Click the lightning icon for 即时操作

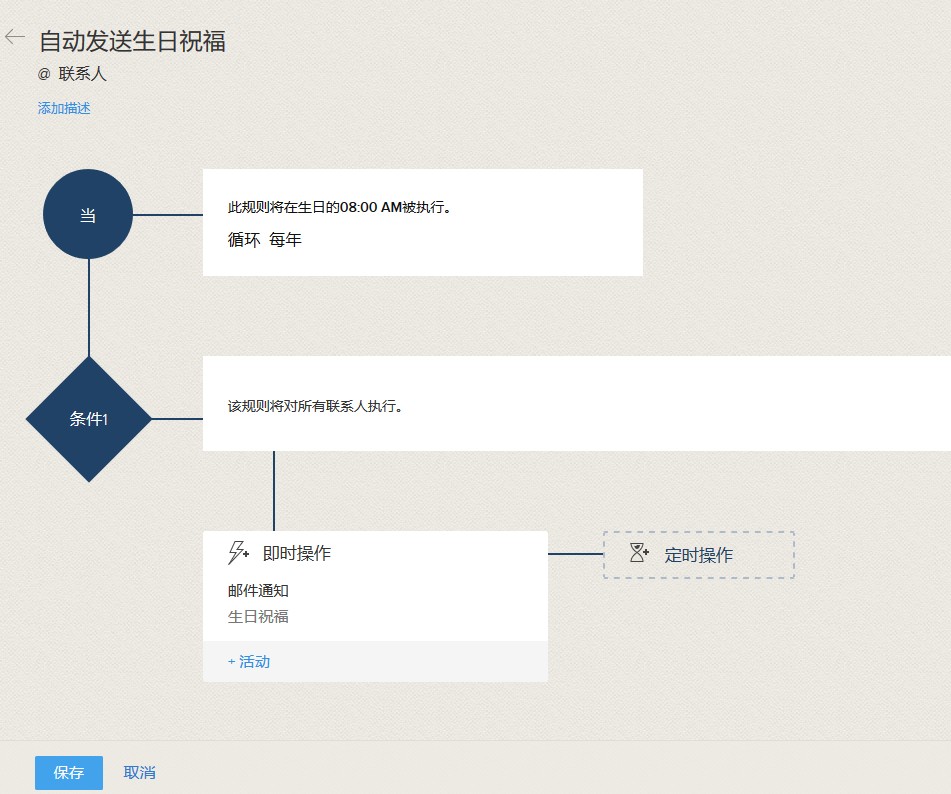click(239, 553)
